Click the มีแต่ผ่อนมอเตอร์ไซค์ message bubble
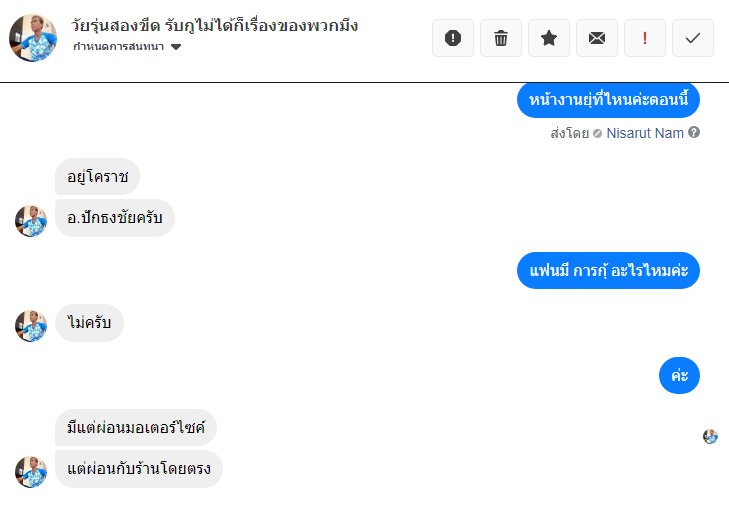Screen dimensions: 729x520 pyautogui.click(x=135, y=428)
